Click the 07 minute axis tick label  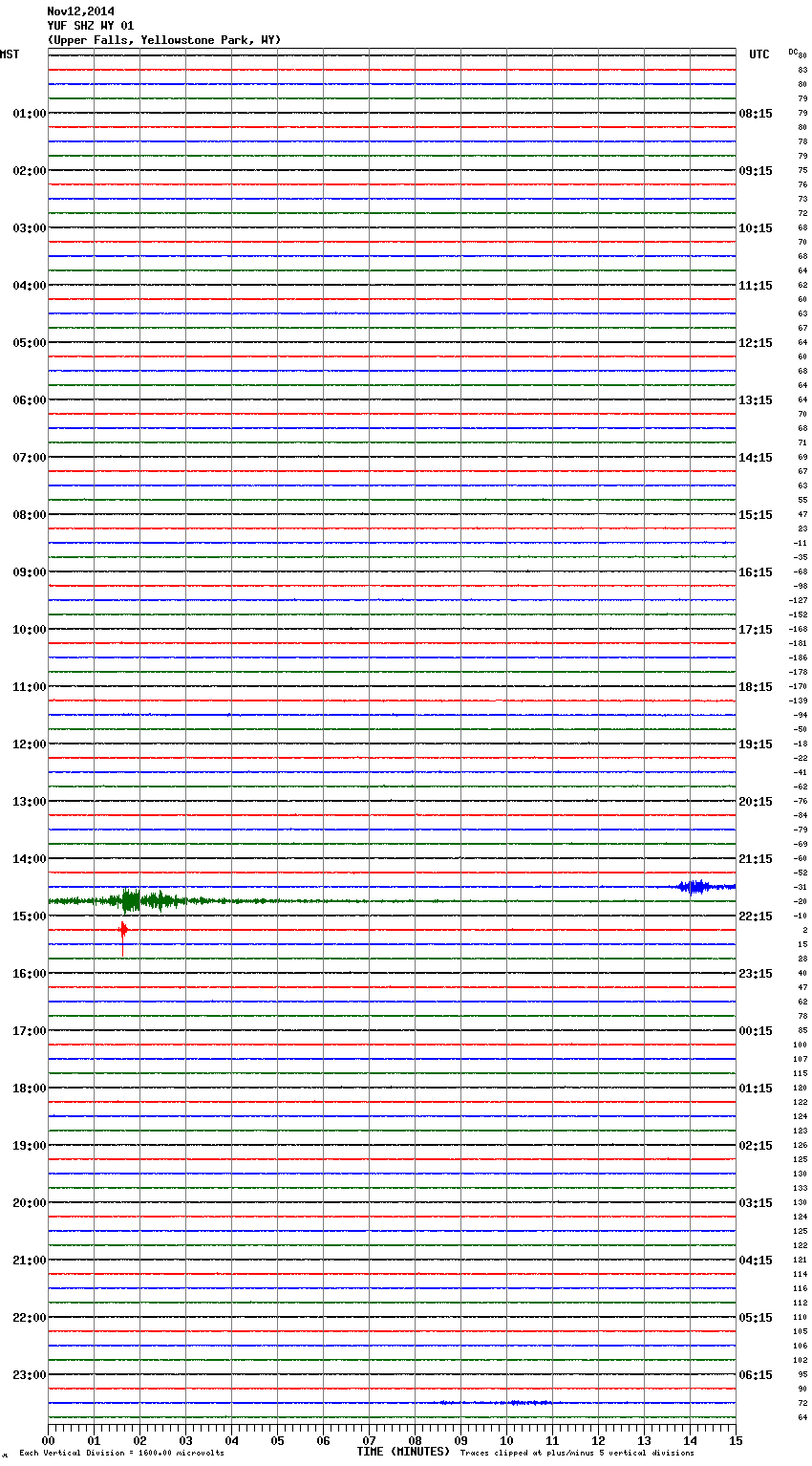tap(369, 1440)
